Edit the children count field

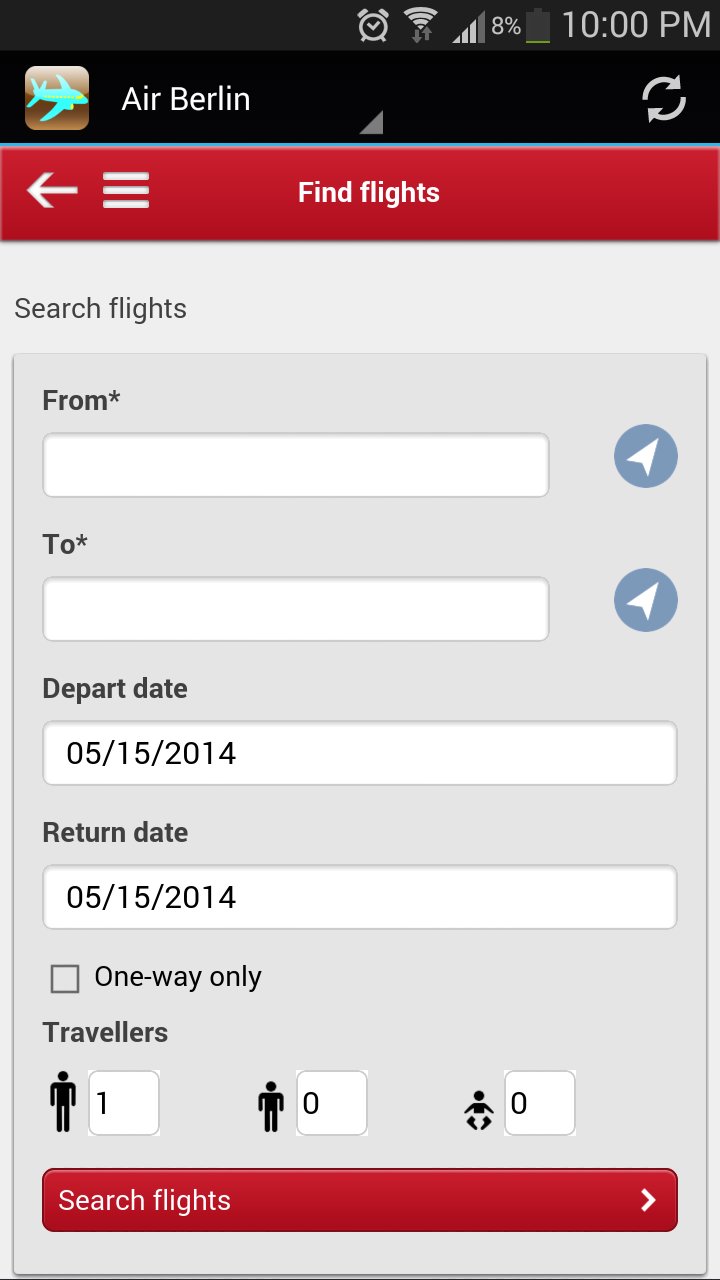(332, 1103)
